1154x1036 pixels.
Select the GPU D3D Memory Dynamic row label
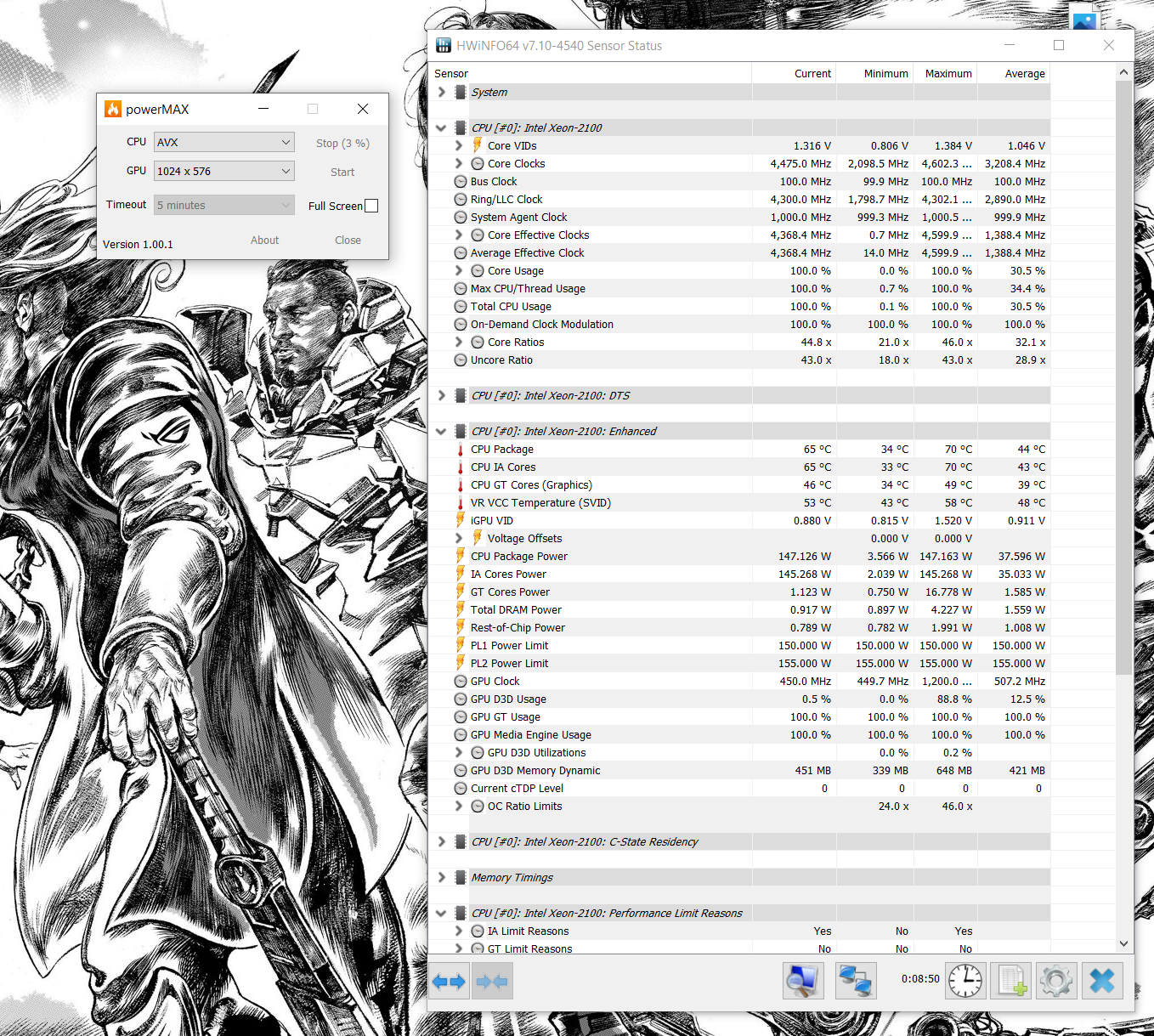coord(535,770)
